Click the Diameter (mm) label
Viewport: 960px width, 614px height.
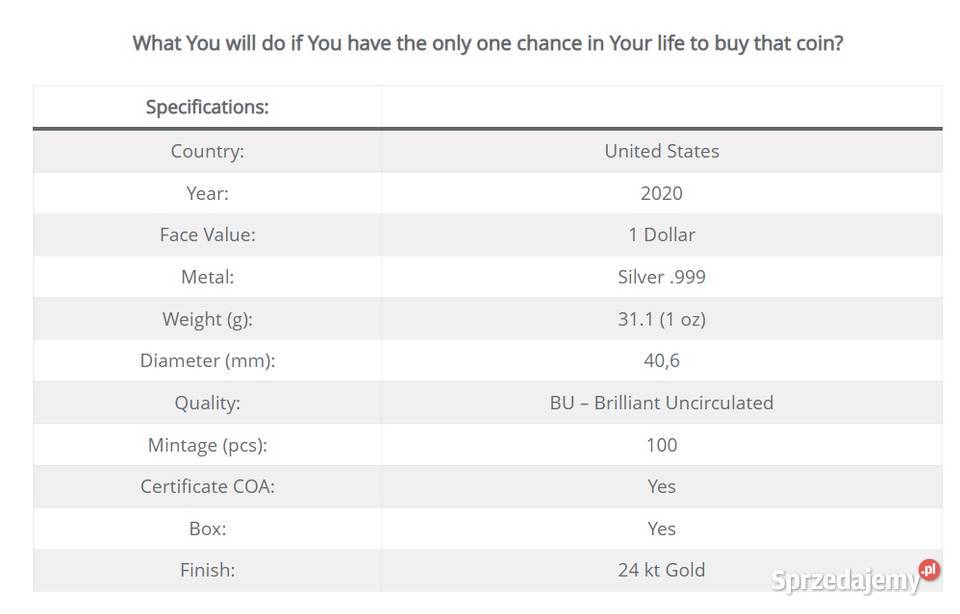point(207,361)
